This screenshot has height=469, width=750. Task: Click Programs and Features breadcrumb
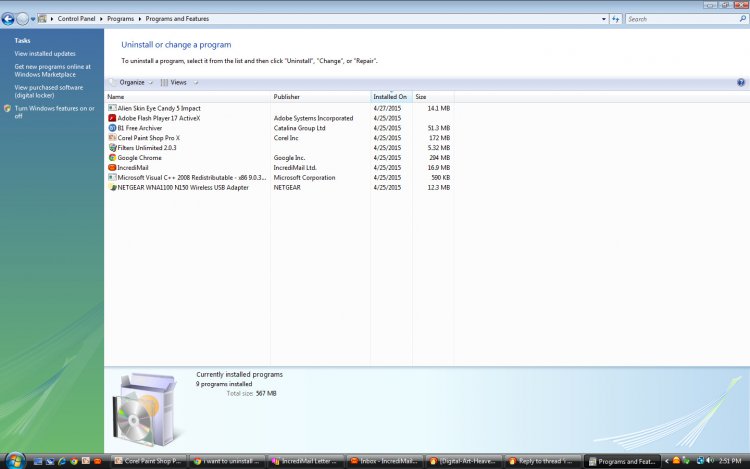[177, 19]
